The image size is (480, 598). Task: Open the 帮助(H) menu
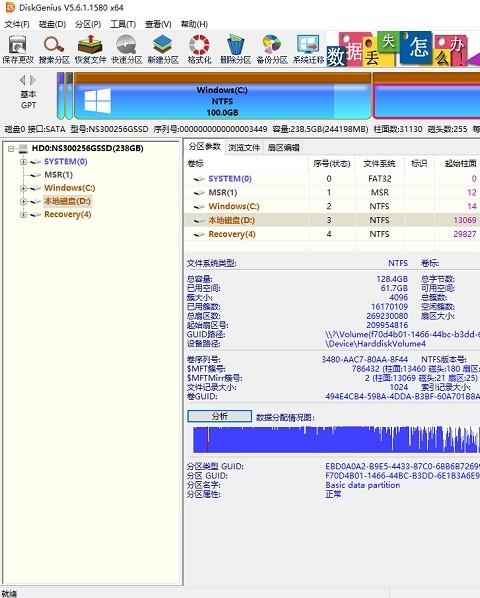(194, 24)
